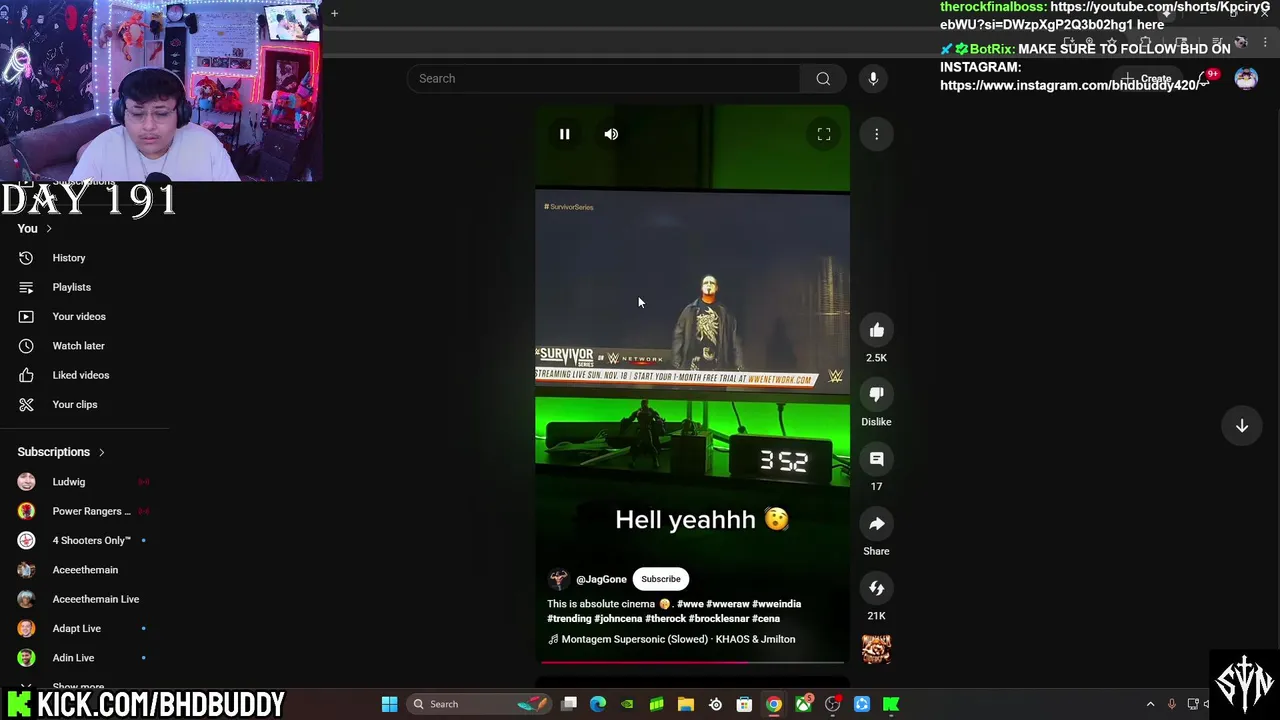Click the history clock icon
The height and width of the screenshot is (720, 1280).
(26, 258)
